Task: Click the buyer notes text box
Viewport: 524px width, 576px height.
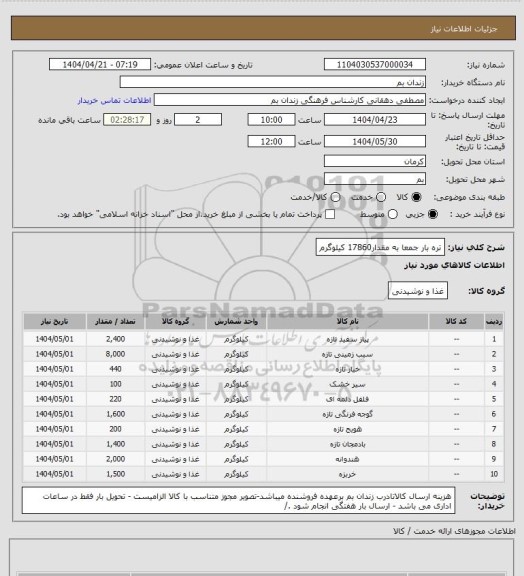Action: 238,501
